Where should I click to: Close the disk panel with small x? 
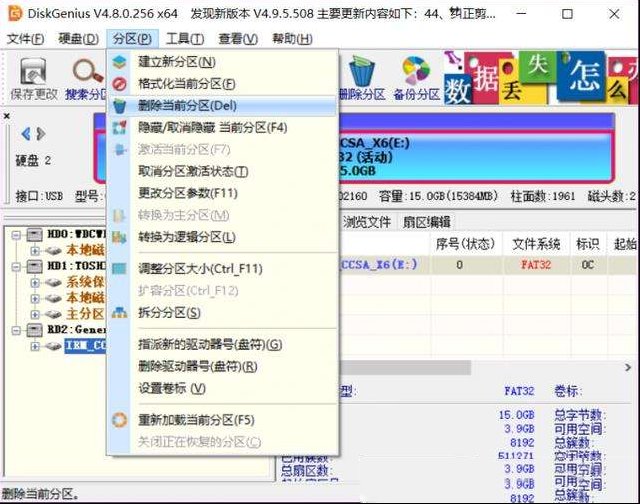tap(7, 116)
